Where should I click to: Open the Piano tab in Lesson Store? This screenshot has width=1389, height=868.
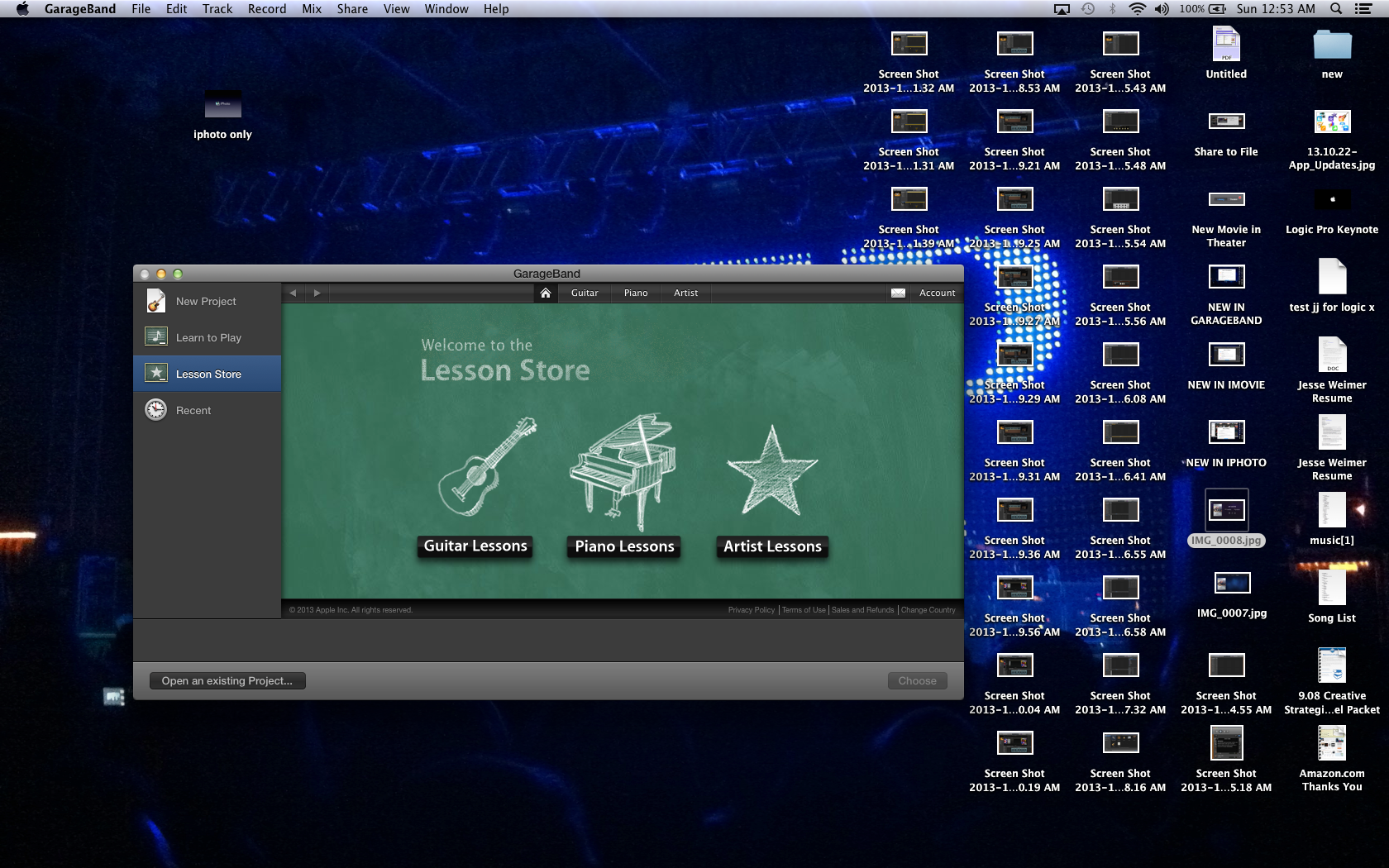636,293
